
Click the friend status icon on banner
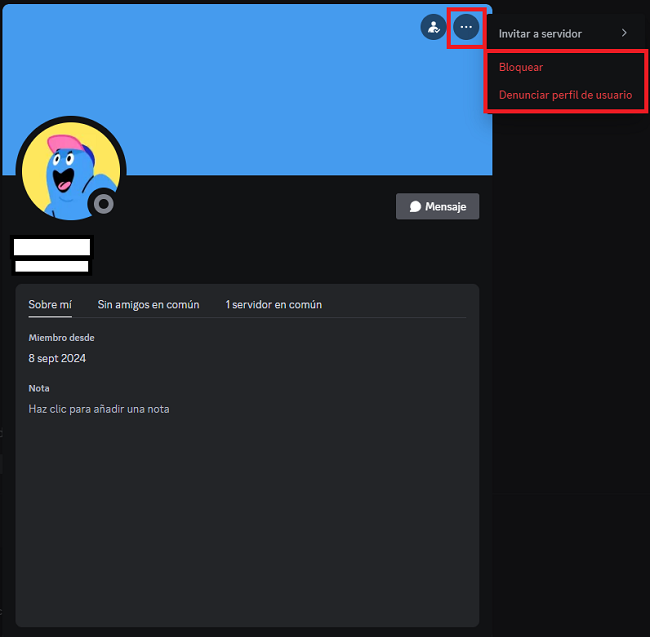tap(433, 27)
